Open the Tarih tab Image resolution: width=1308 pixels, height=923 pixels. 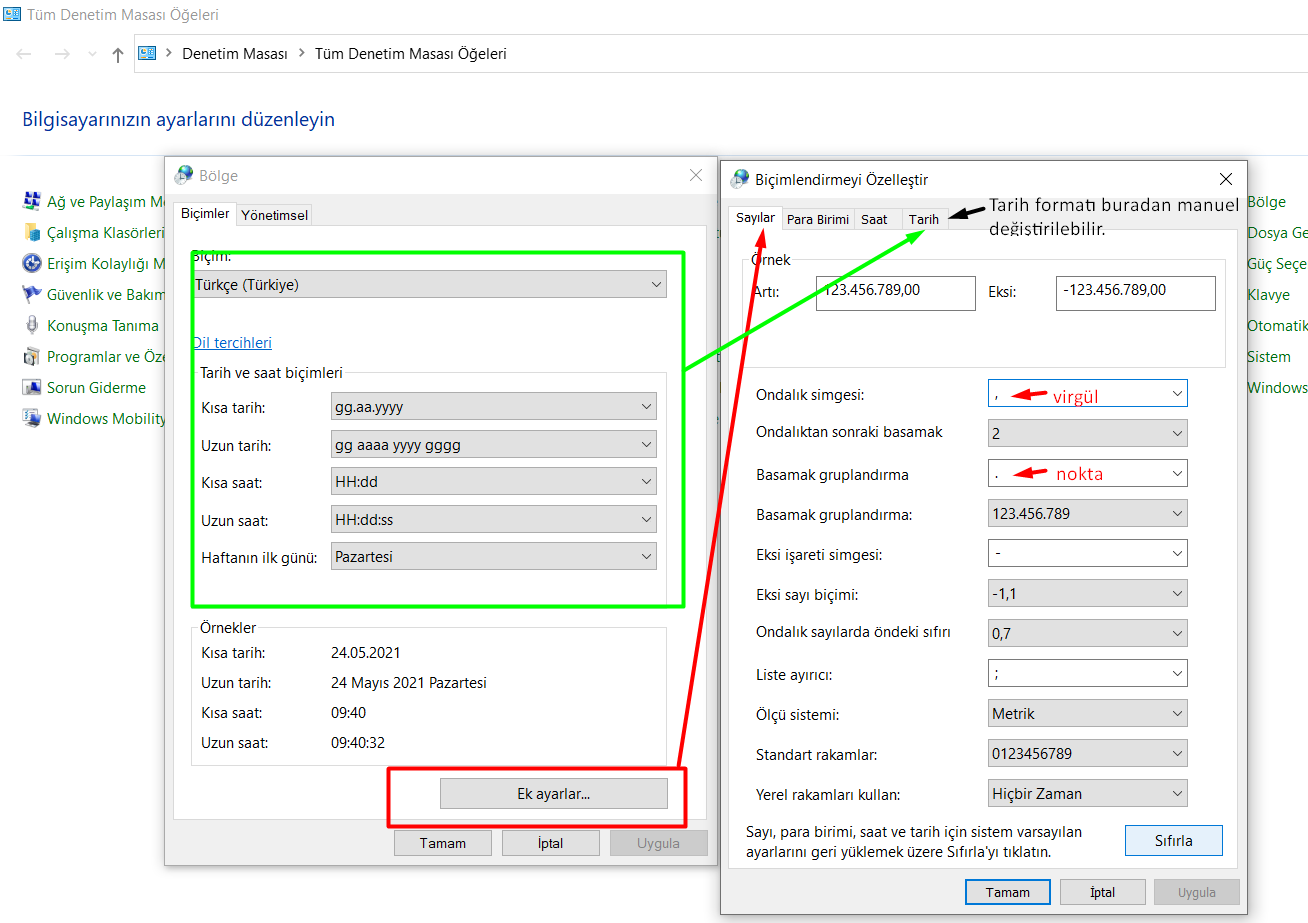[x=924, y=219]
